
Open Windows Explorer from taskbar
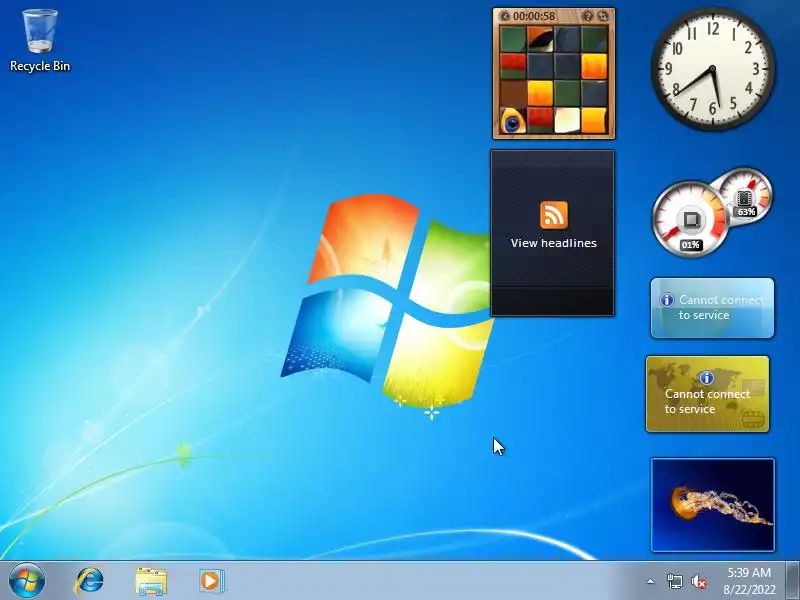pyautogui.click(x=151, y=581)
